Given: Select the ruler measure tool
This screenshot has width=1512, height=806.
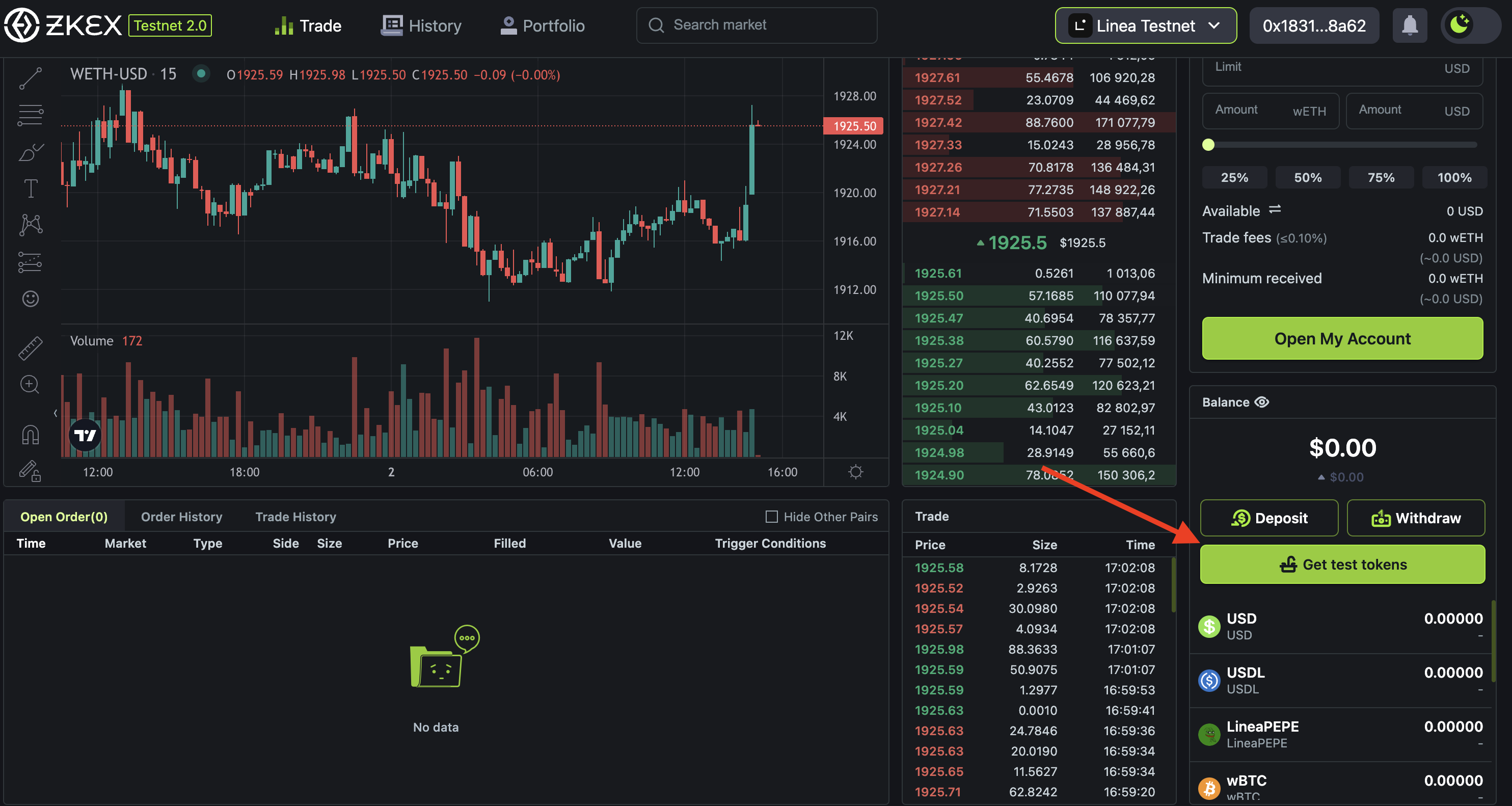Looking at the screenshot, I should 31,348.
